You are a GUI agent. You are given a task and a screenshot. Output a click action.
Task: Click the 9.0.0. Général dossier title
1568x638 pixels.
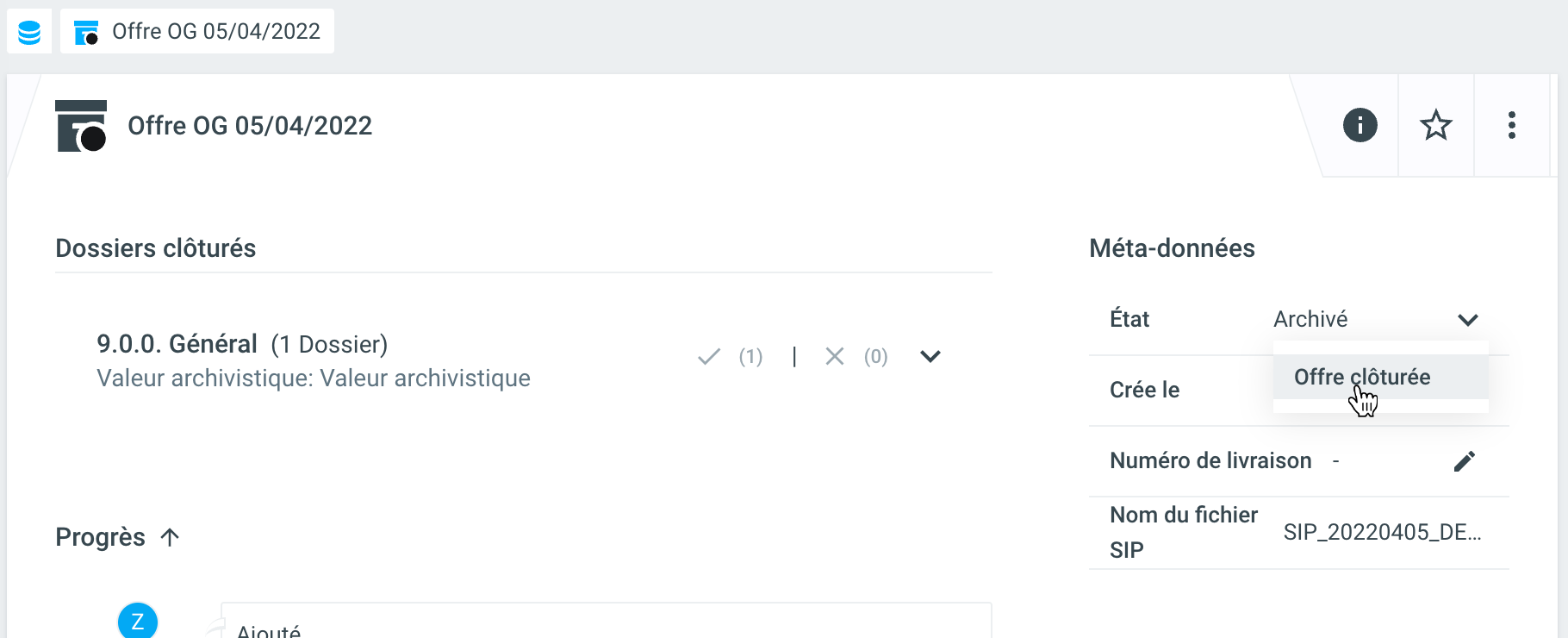(177, 344)
